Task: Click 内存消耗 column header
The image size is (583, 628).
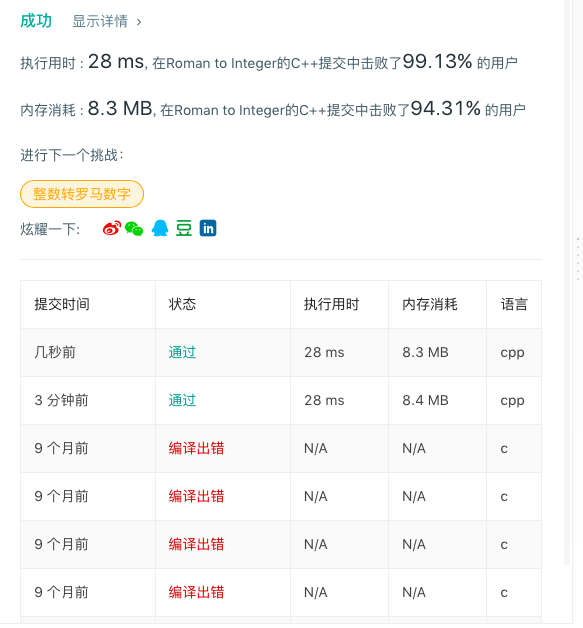Action: click(430, 304)
